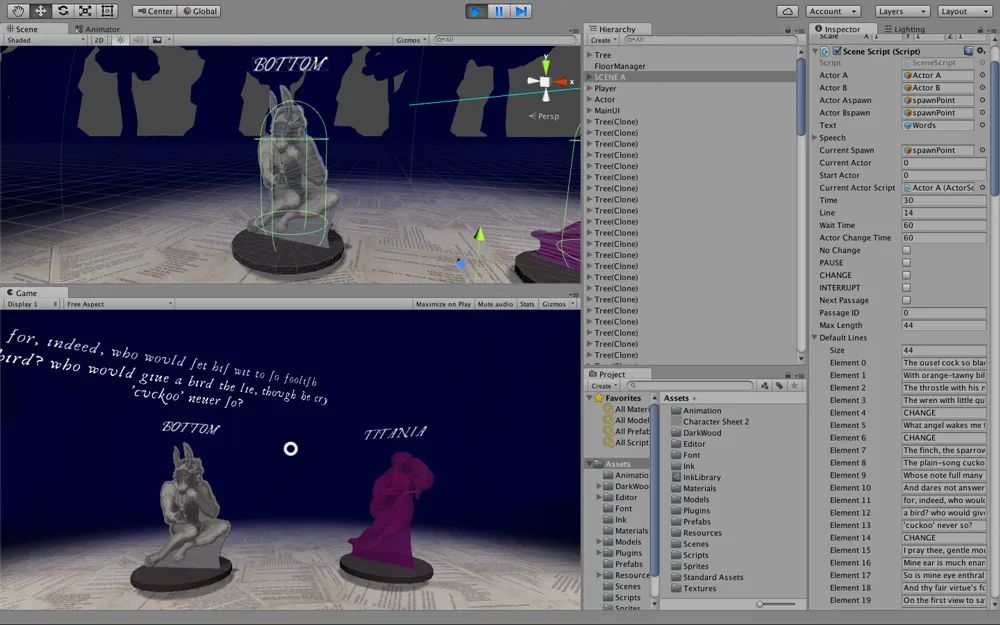Open the Display 1 dropdown
The image size is (1000, 625).
point(32,304)
